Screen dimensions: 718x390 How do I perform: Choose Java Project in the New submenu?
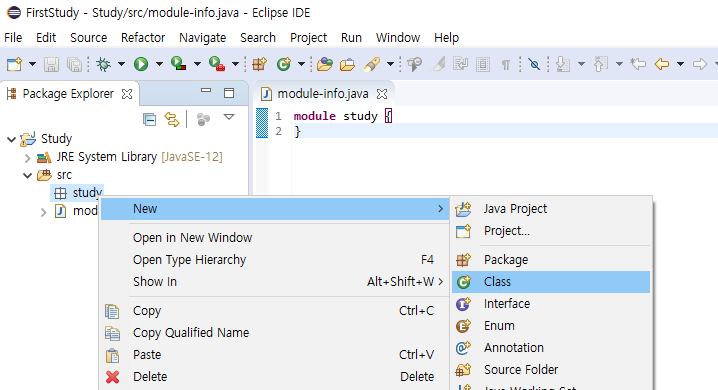tap(551, 209)
